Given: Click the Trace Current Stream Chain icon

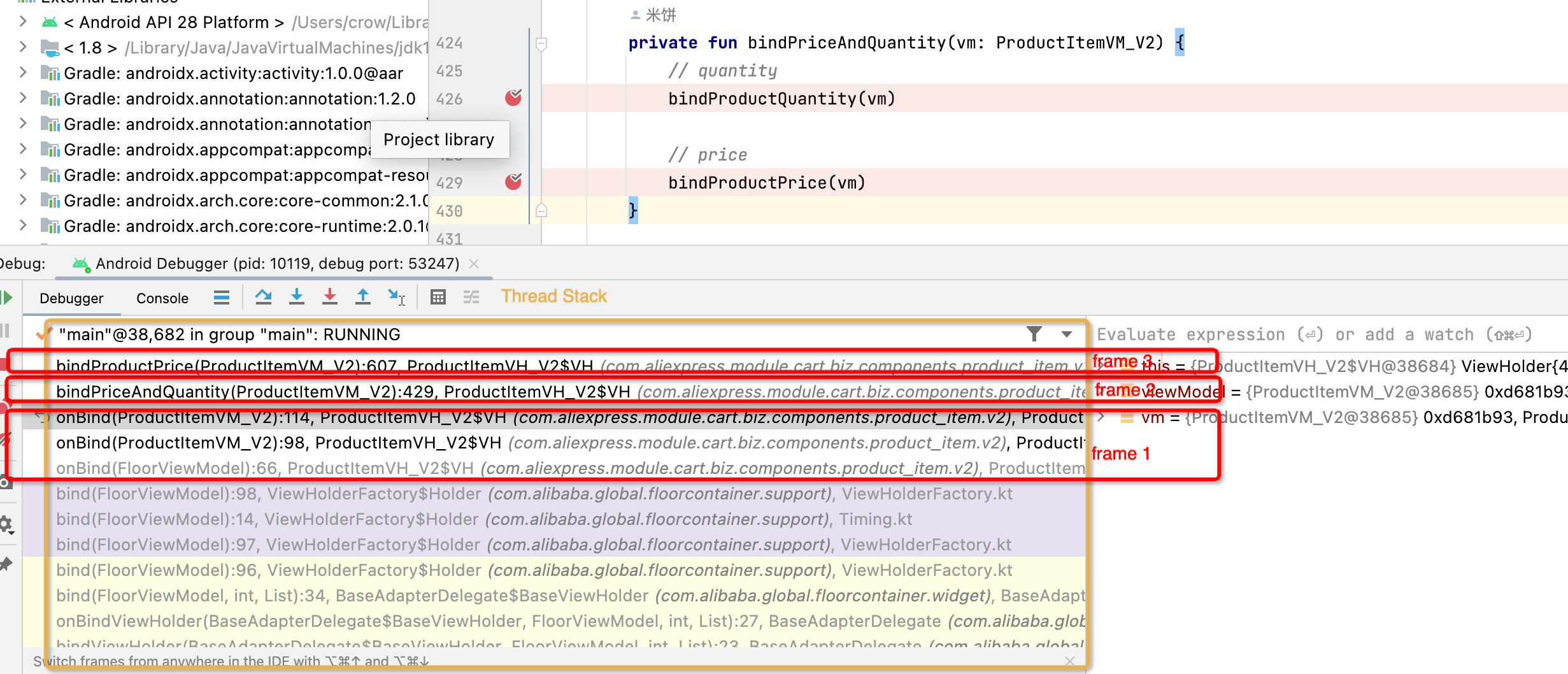Looking at the screenshot, I should (471, 297).
